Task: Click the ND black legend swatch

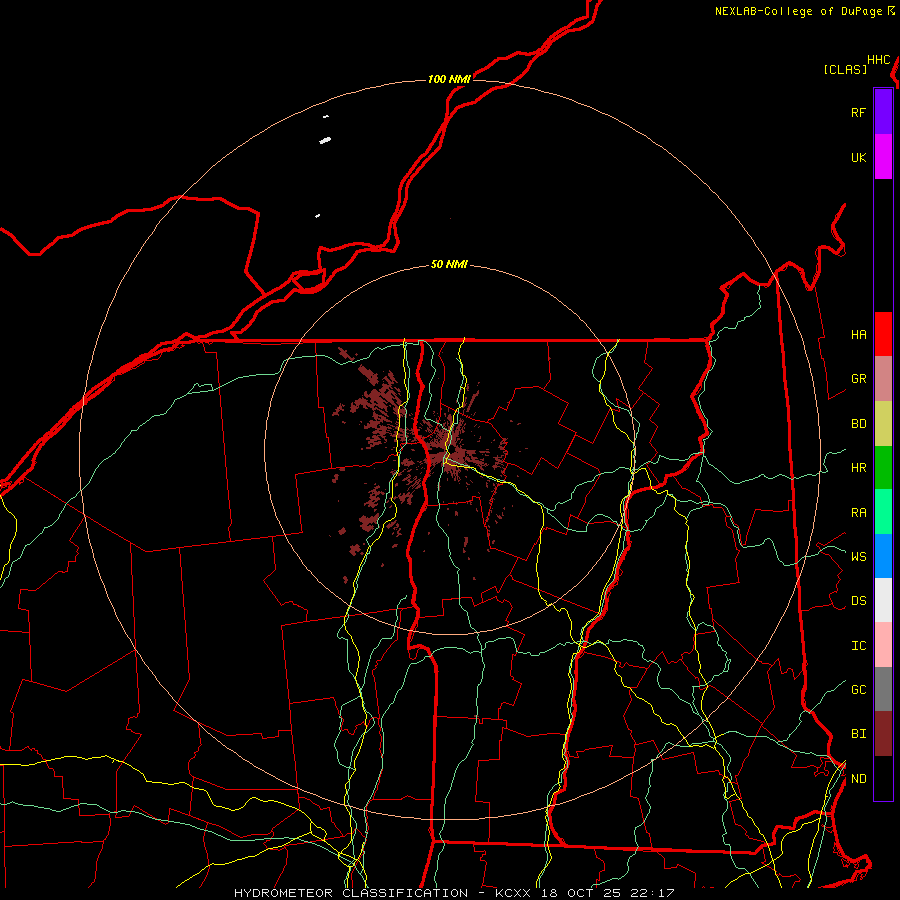Action: coord(883,778)
